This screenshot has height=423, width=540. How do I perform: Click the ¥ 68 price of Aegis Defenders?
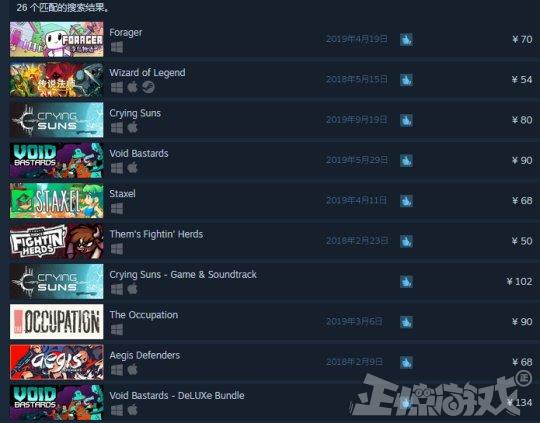[522, 362]
